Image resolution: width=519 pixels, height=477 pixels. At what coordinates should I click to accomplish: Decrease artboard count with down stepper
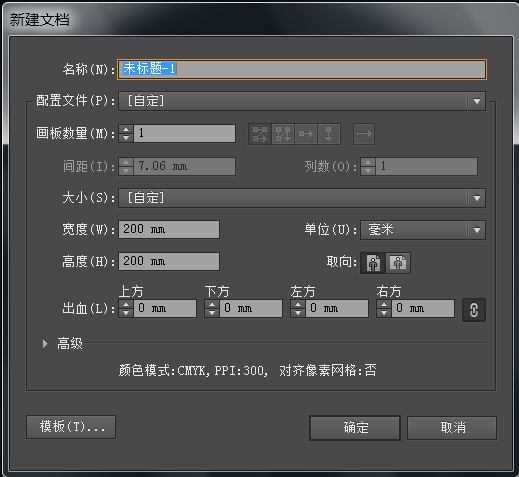[x=126, y=138]
